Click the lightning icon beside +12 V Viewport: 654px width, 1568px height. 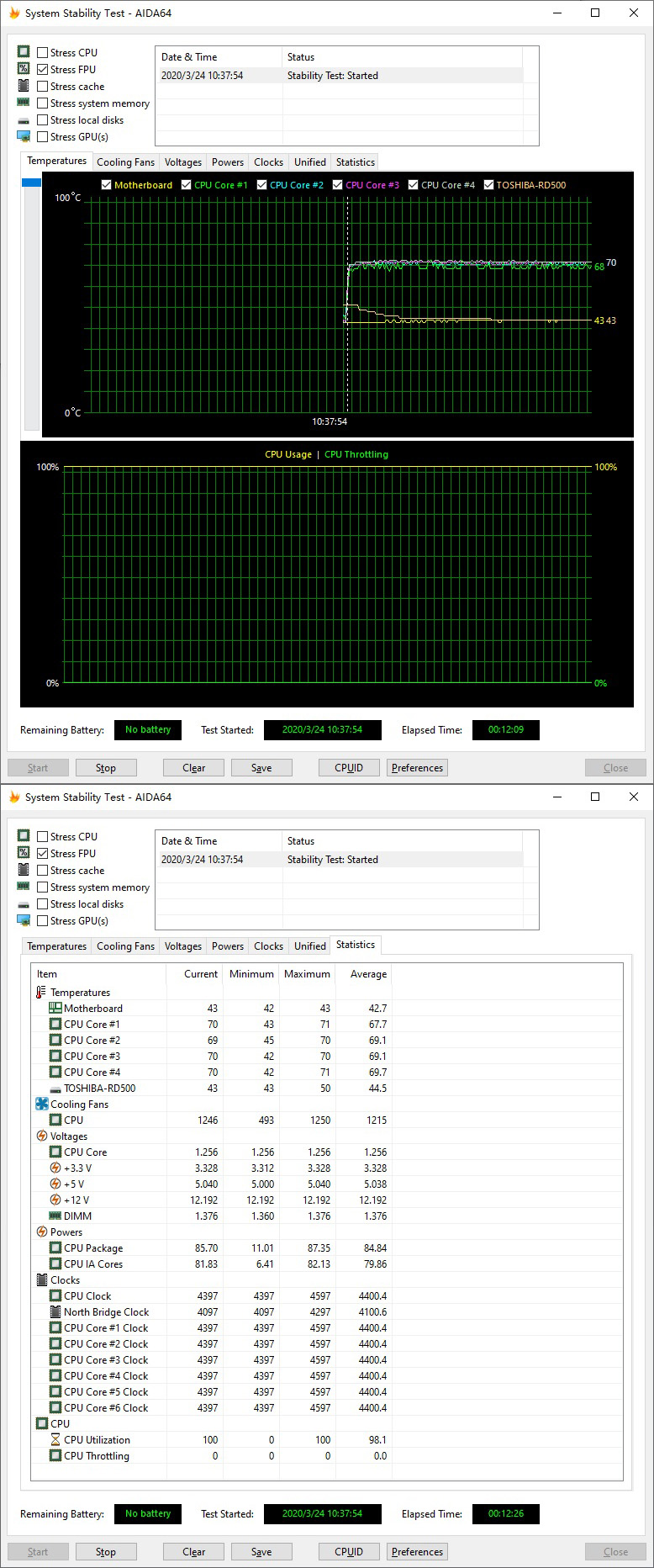pos(55,1200)
